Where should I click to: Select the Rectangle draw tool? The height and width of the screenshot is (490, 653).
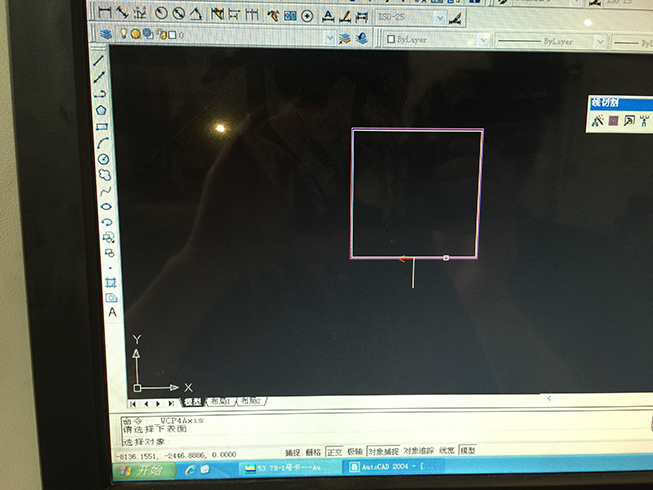point(102,127)
